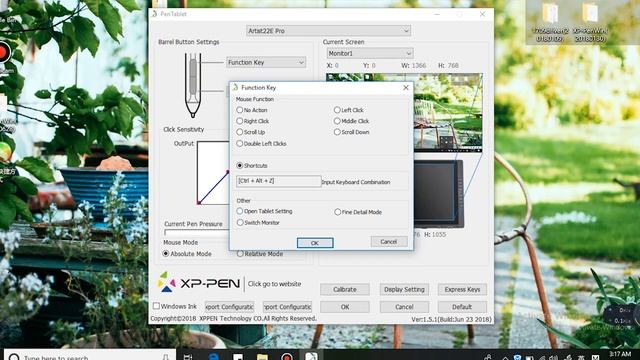Select Relative Mode in PenTablet window
Viewport: 640px width, 360px height.
coord(240,253)
